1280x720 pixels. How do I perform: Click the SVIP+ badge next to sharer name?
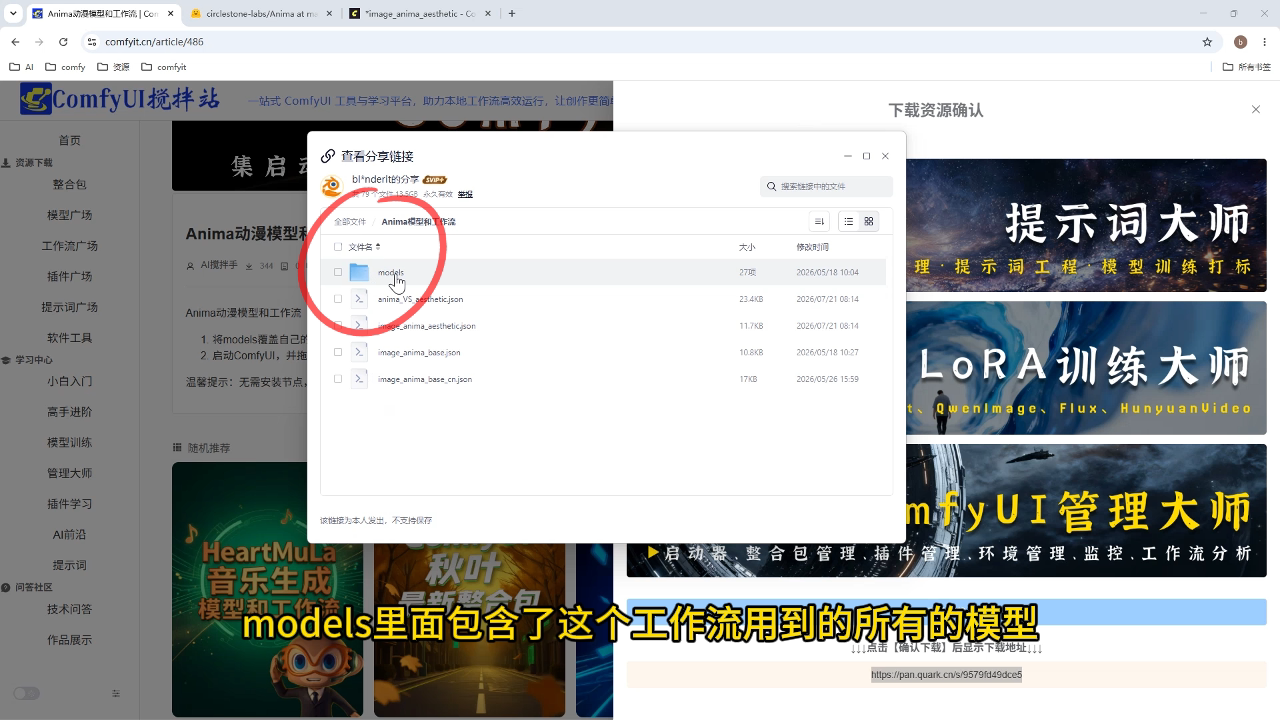434,180
